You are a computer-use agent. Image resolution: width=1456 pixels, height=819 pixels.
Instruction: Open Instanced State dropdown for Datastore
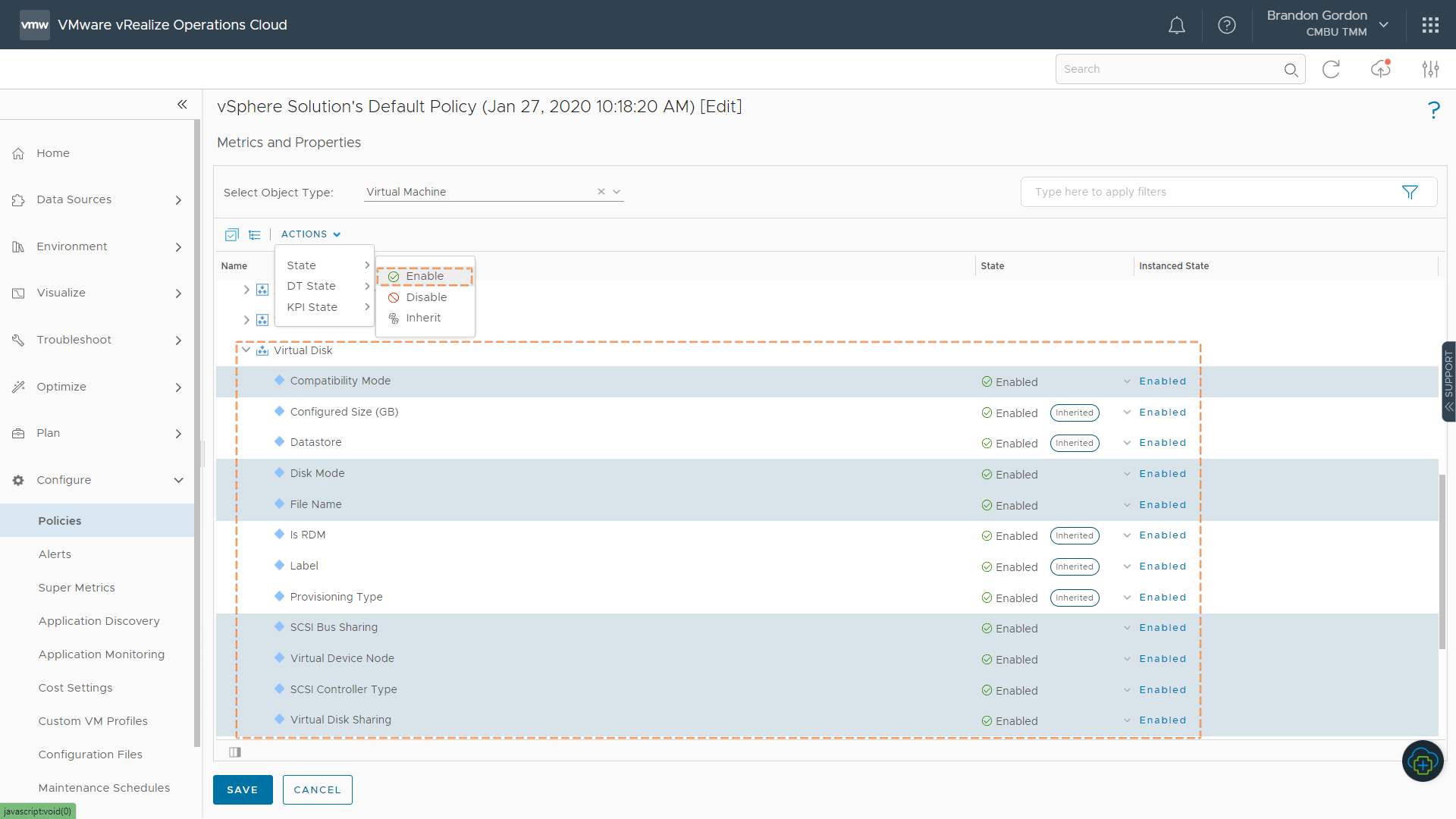tap(1128, 443)
